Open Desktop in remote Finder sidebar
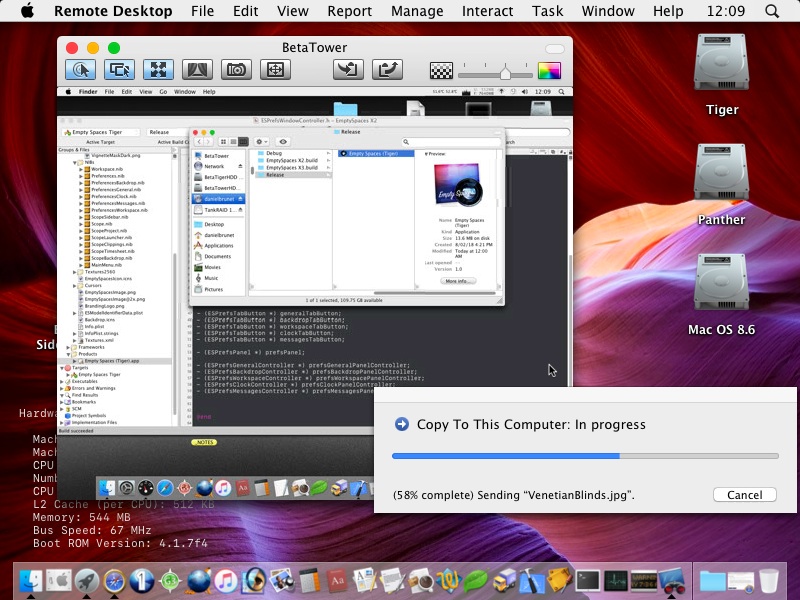Screen dimensions: 800x600 tap(214, 224)
